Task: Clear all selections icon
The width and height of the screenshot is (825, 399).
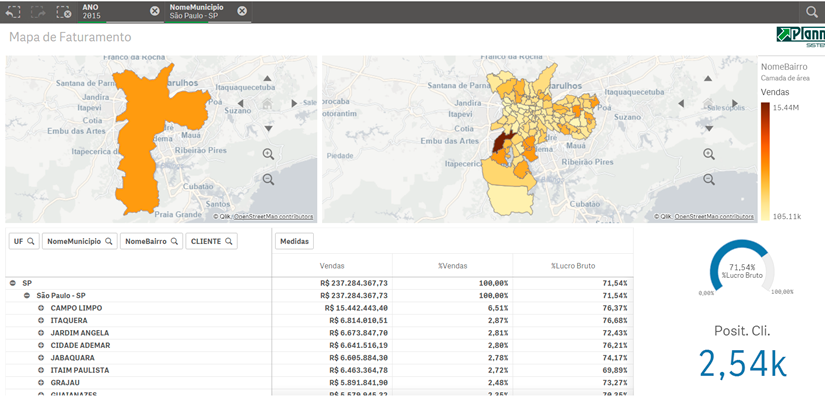Action: point(63,11)
